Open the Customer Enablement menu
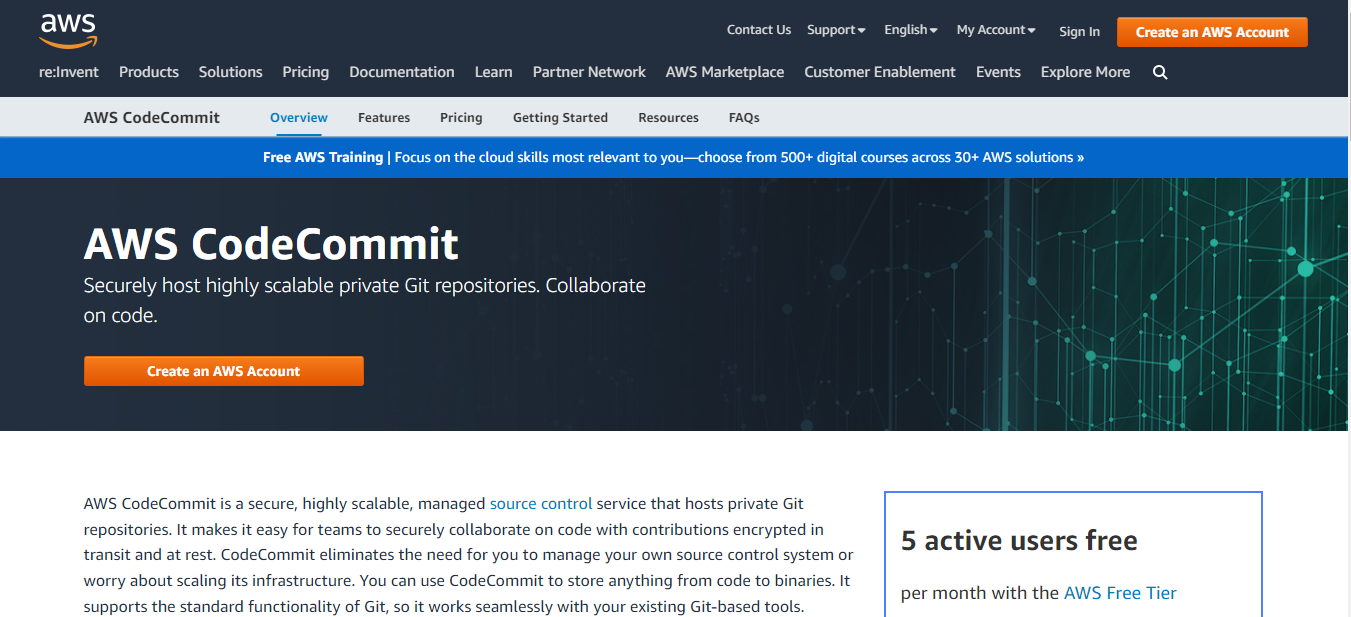 [880, 72]
